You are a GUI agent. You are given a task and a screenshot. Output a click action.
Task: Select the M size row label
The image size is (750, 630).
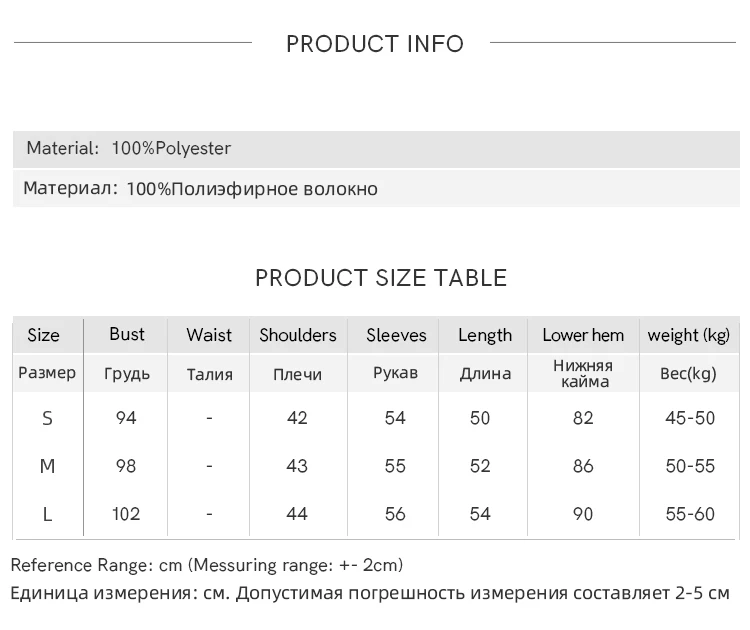47,467
